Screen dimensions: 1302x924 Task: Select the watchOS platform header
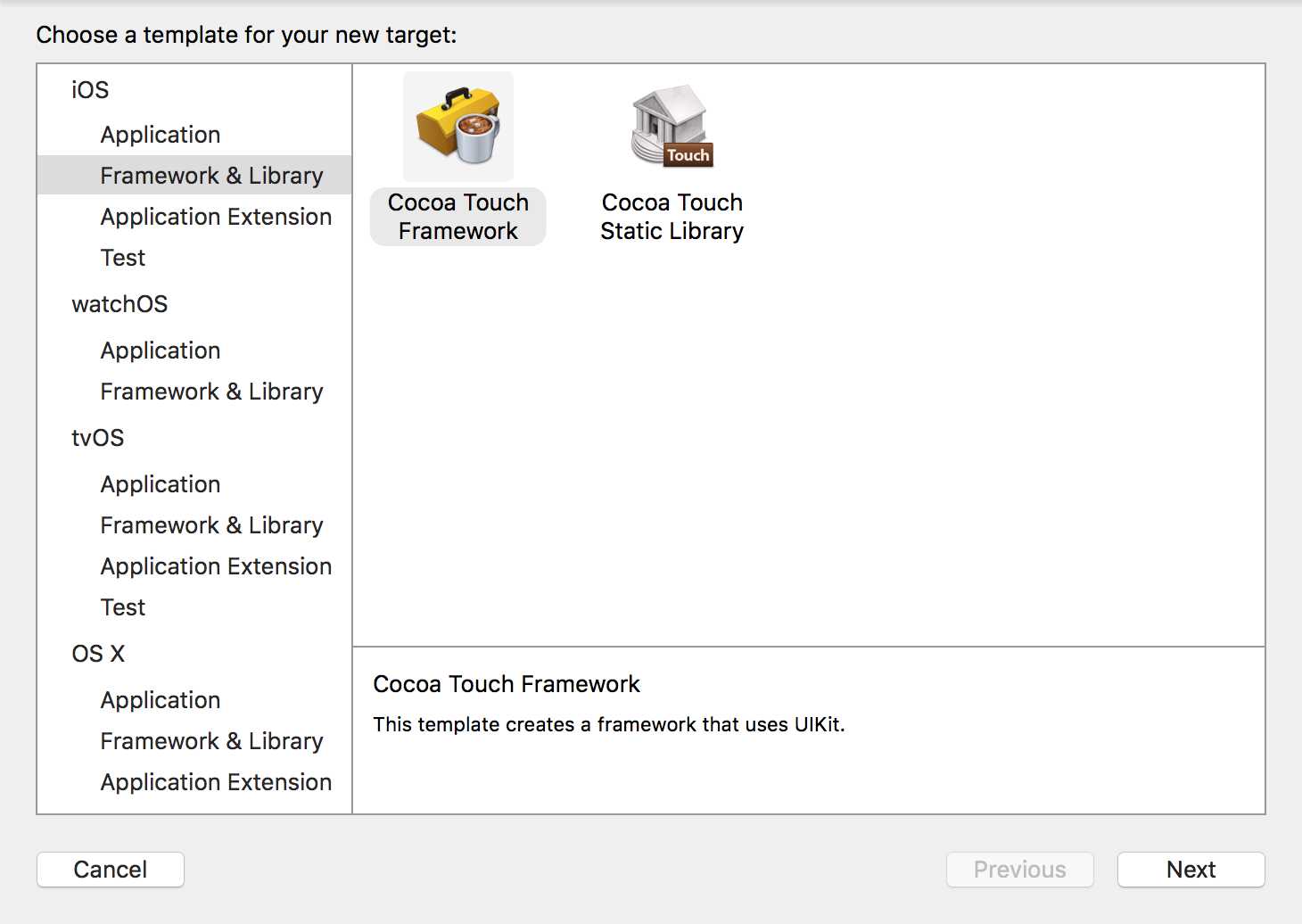(x=119, y=304)
